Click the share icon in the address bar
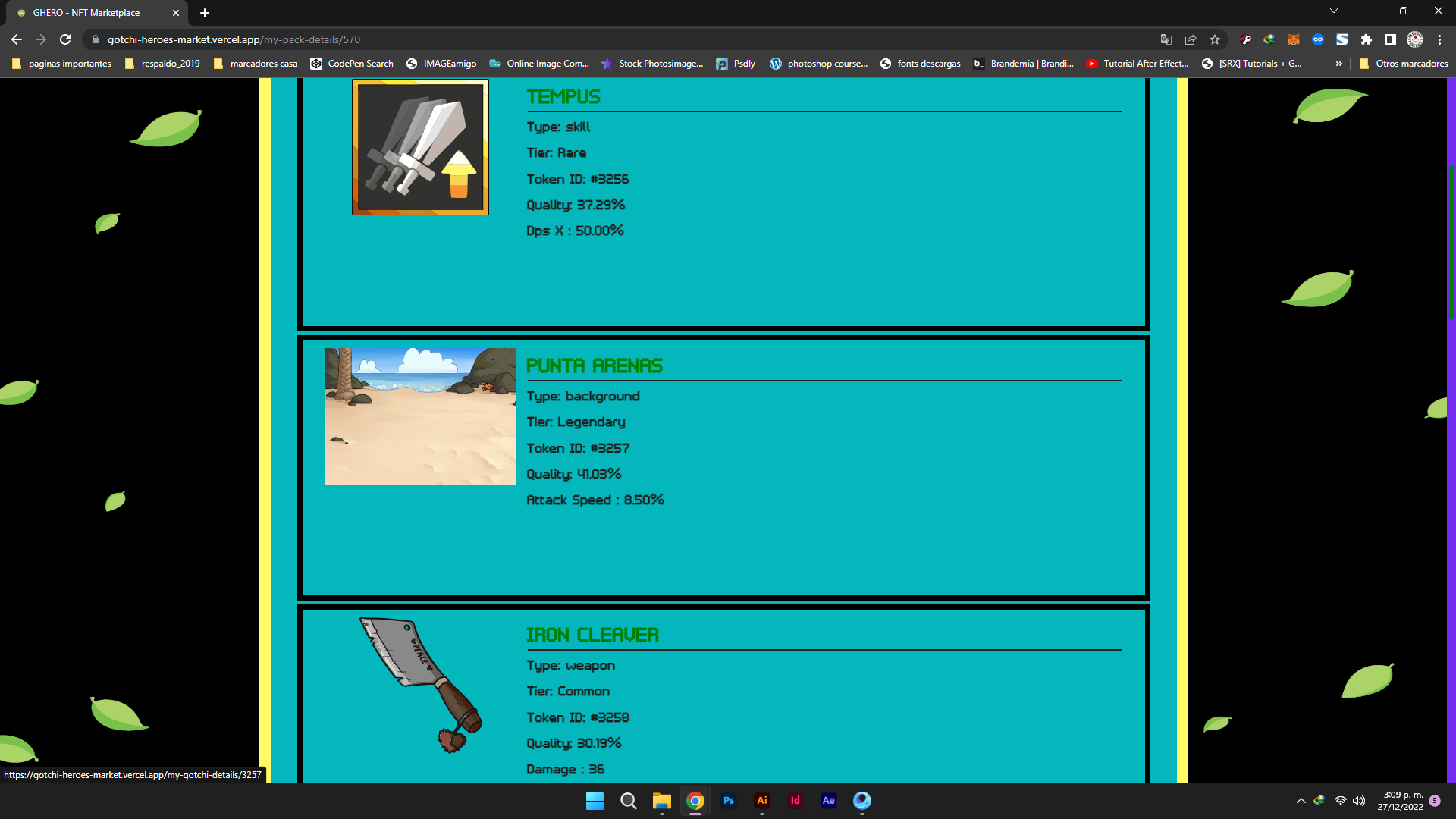 click(x=1191, y=39)
